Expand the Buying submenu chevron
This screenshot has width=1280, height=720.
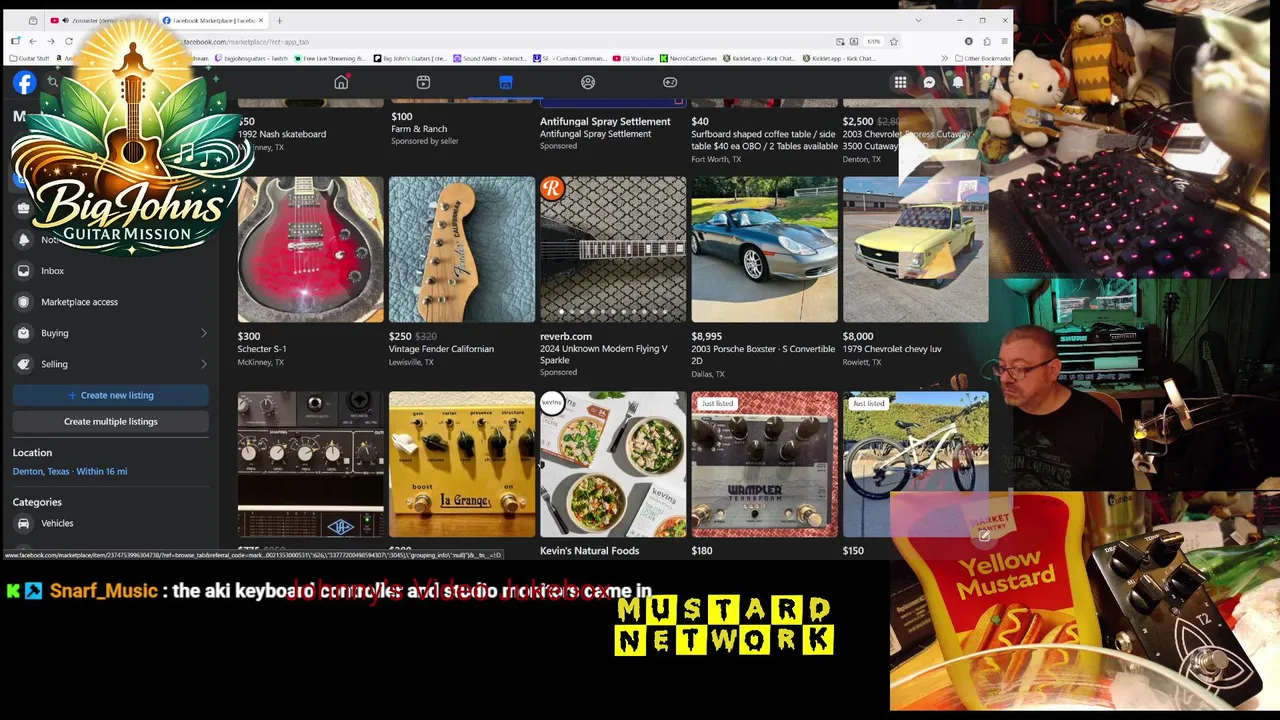[x=204, y=333]
